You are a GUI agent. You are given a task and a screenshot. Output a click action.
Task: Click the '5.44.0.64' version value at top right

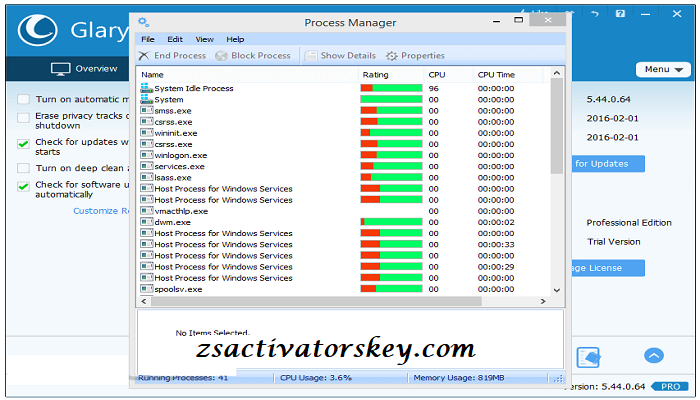[608, 99]
